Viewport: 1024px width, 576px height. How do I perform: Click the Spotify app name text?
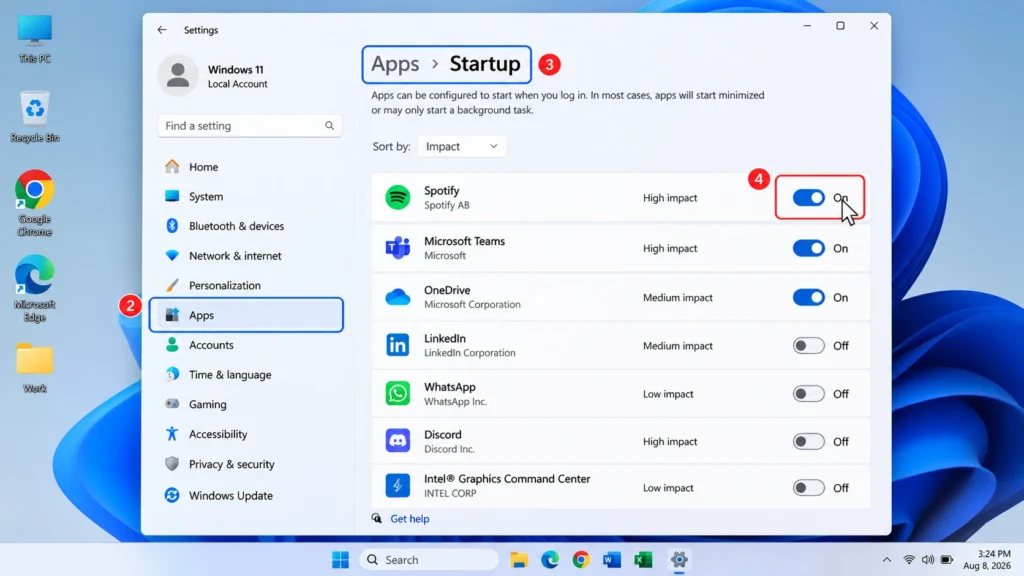[441, 191]
